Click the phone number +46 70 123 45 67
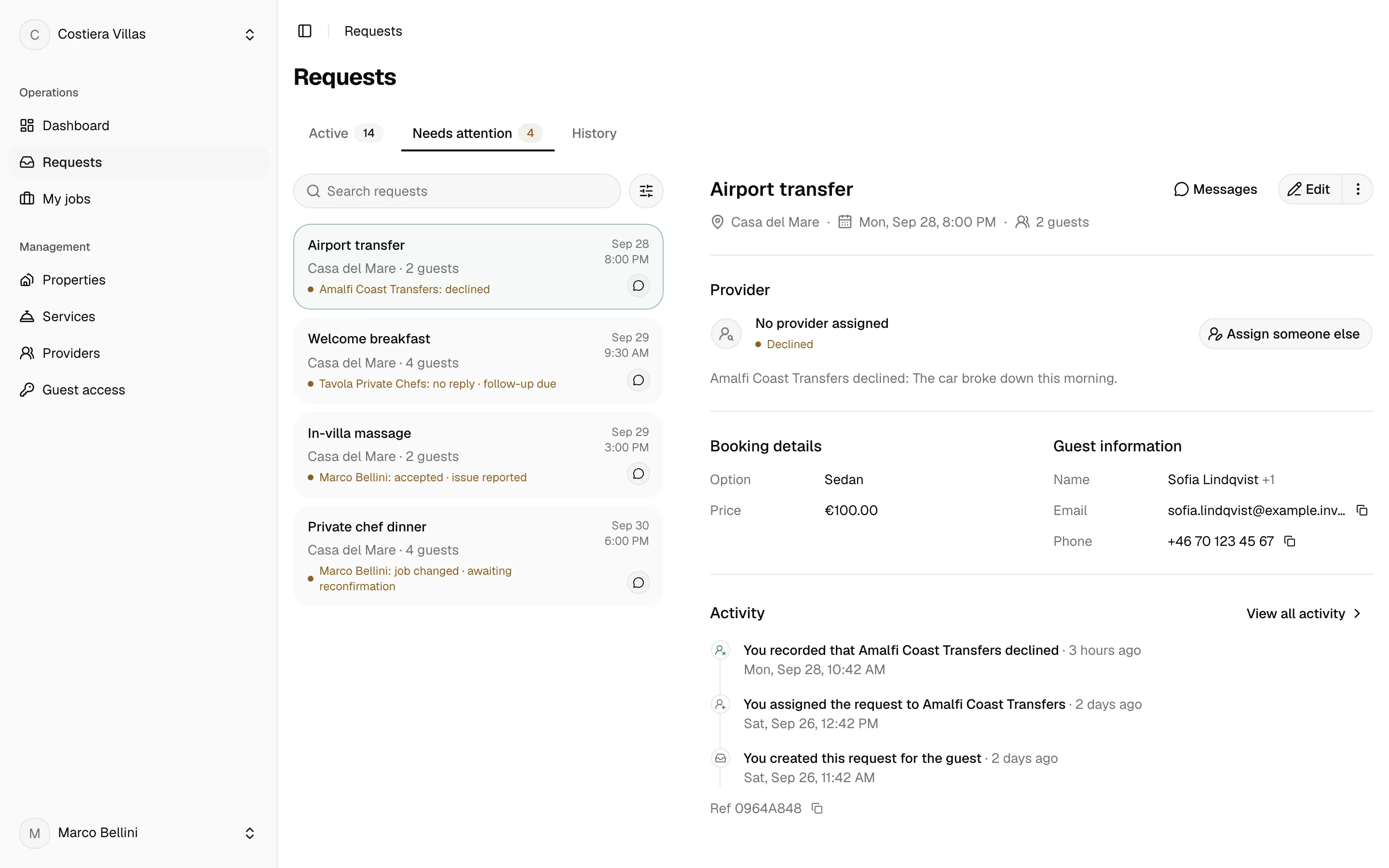This screenshot has width=1389, height=868. tap(1220, 542)
